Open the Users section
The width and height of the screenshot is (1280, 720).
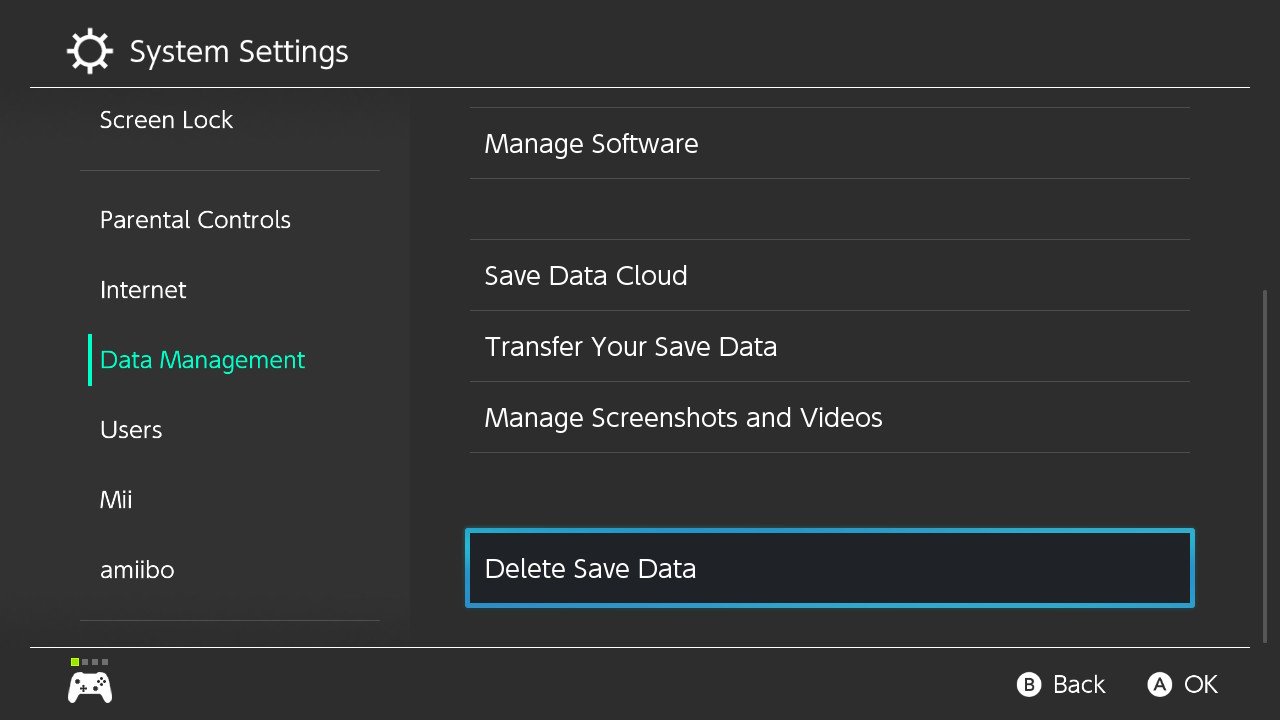click(131, 430)
